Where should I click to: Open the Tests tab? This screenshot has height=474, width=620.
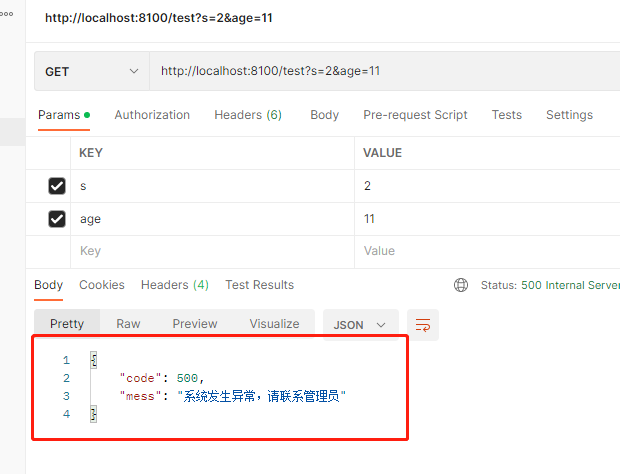coord(507,115)
